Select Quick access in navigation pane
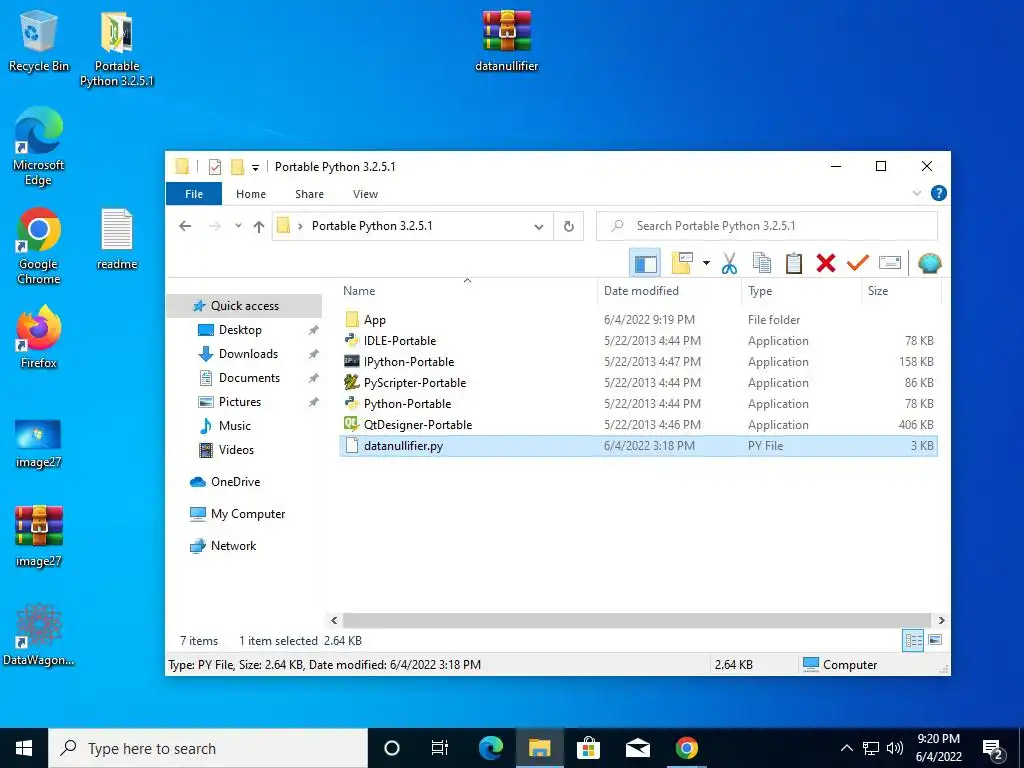Image resolution: width=1024 pixels, height=768 pixels. tap(244, 306)
